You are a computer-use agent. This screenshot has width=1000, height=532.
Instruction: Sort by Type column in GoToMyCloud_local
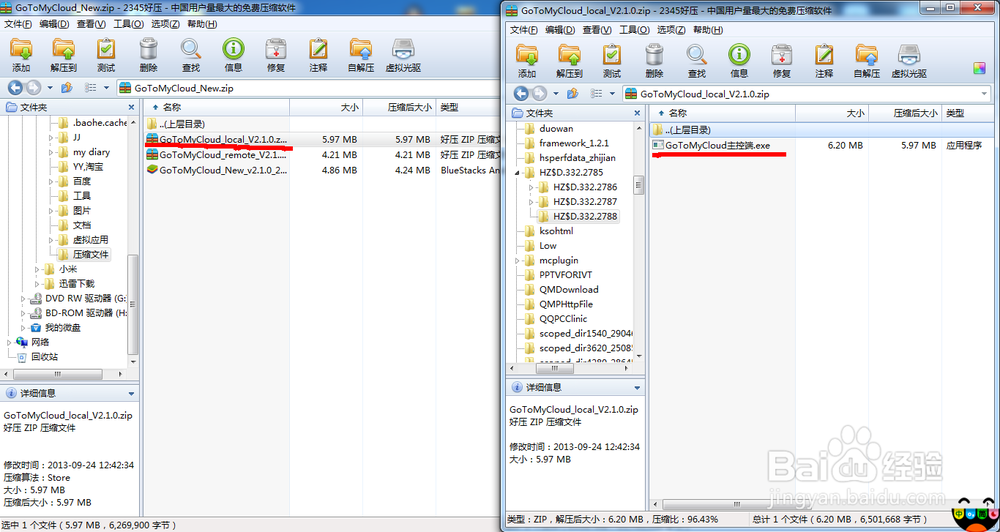tap(969, 113)
